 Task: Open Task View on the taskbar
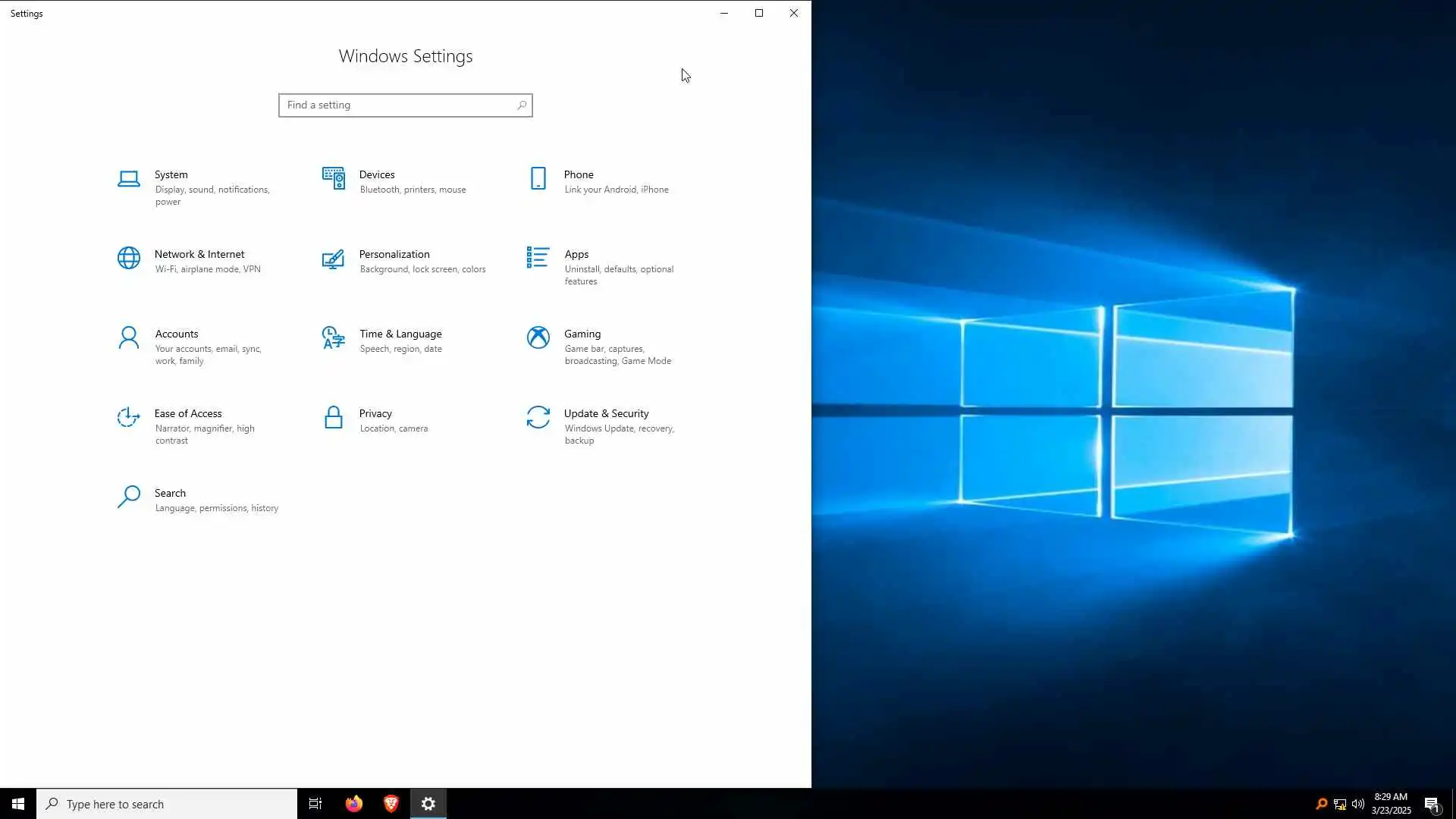point(315,804)
